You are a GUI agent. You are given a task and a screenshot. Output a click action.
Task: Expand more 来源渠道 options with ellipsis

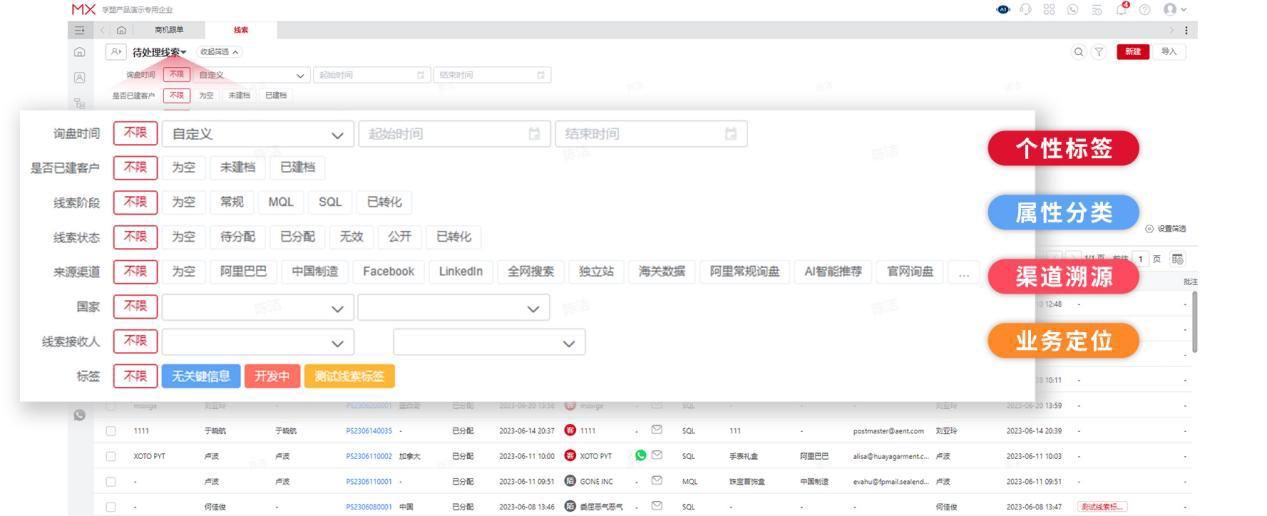click(962, 271)
